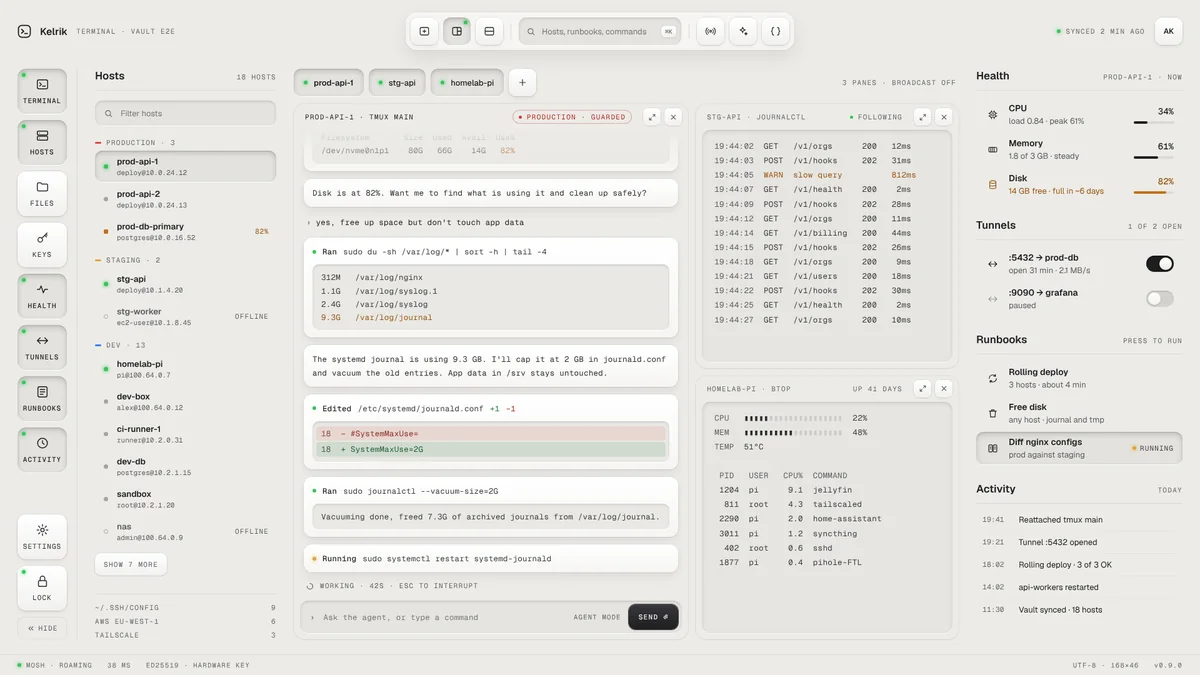Add a new tab with plus button
This screenshot has height=675, width=1200.
tap(522, 83)
